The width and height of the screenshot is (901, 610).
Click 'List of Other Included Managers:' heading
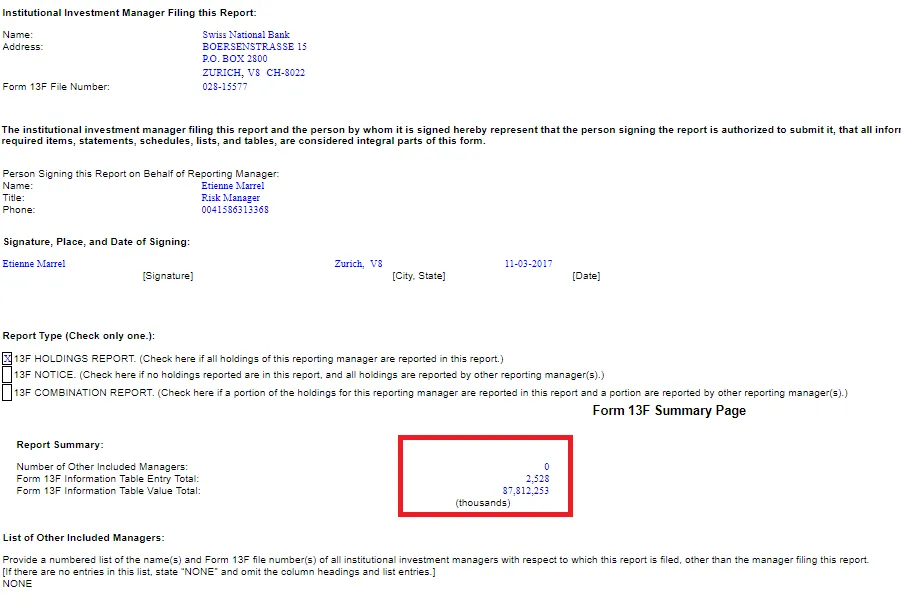tap(83, 538)
